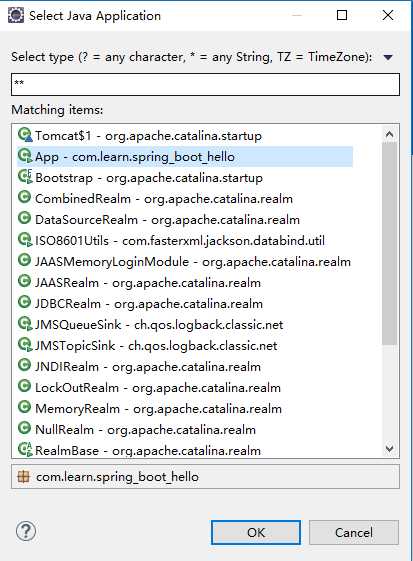Click the class icon beside LockOutRealm
Image resolution: width=413 pixels, height=561 pixels.
tap(24, 386)
